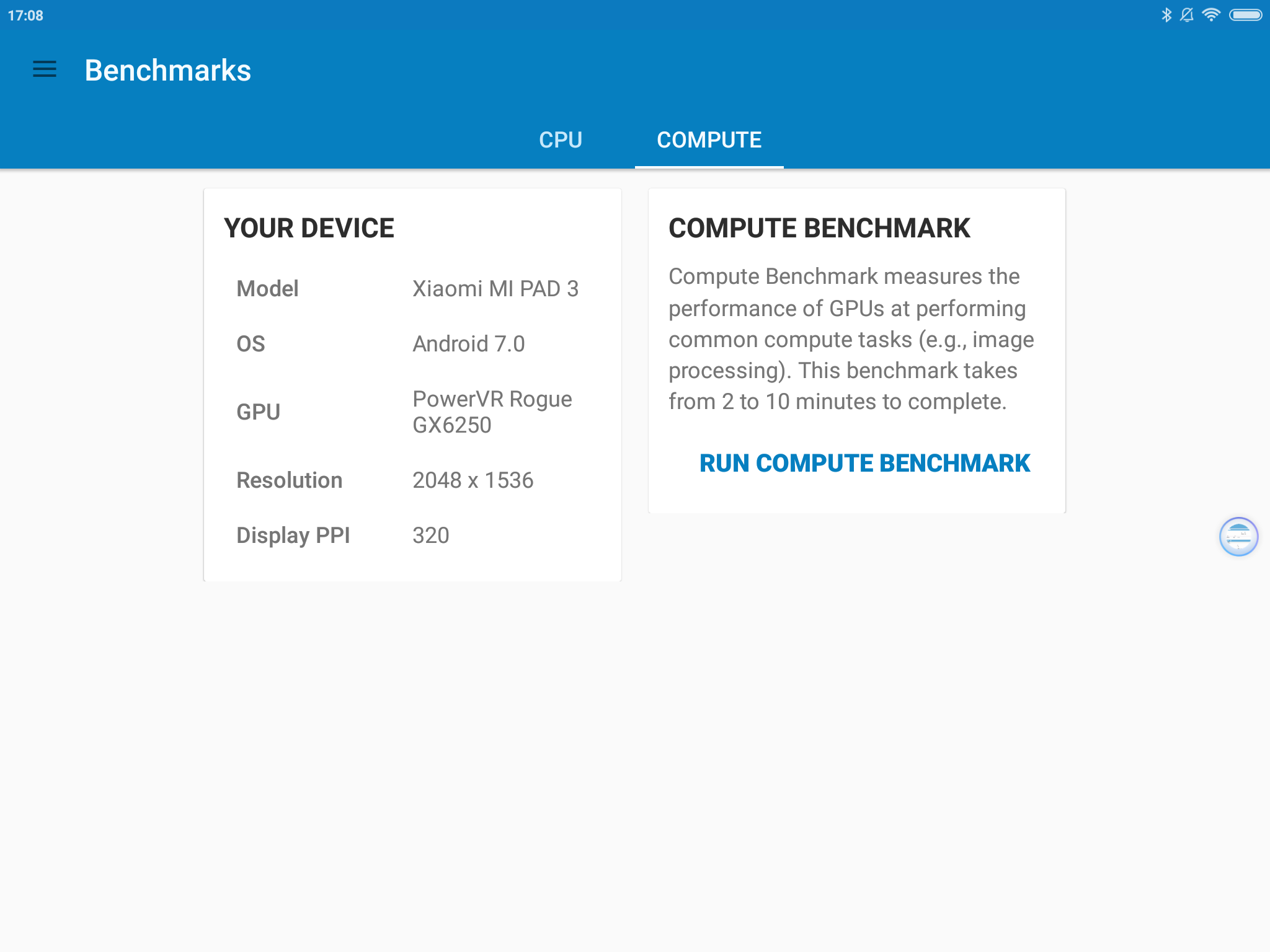Viewport: 1270px width, 952px height.
Task: Tap the Compute Benchmark description paragraph
Action: pos(851,339)
